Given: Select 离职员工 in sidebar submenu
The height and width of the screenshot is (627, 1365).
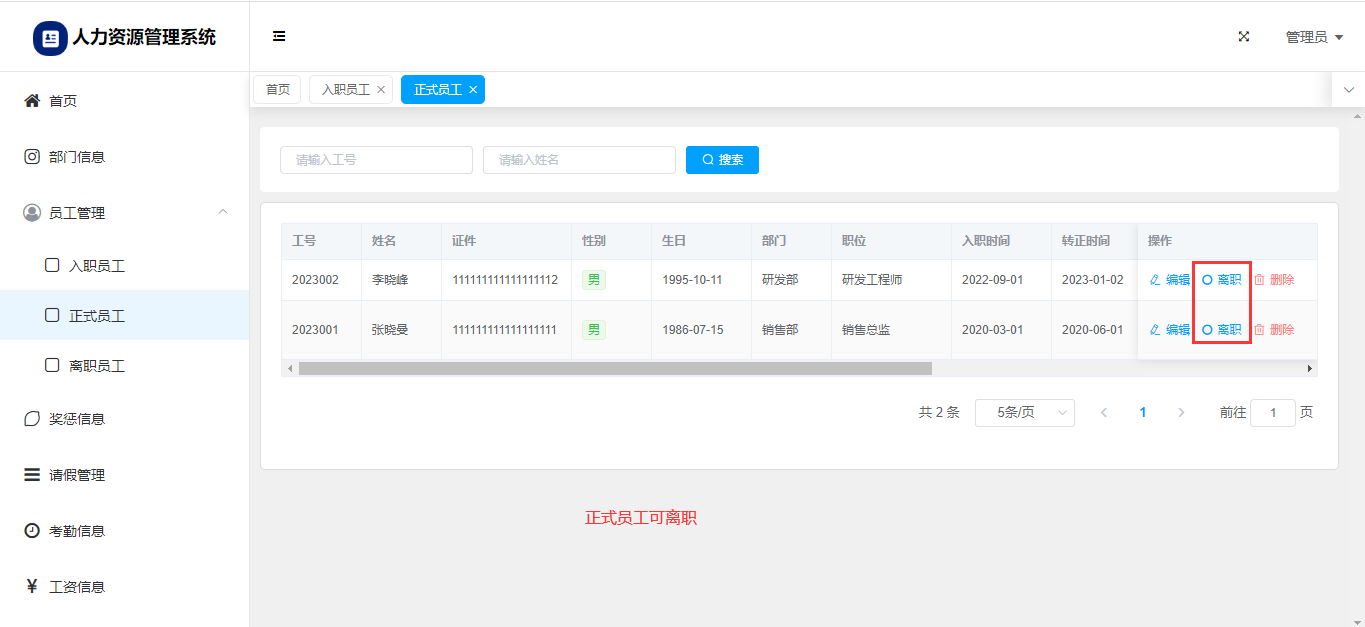Looking at the screenshot, I should point(96,366).
